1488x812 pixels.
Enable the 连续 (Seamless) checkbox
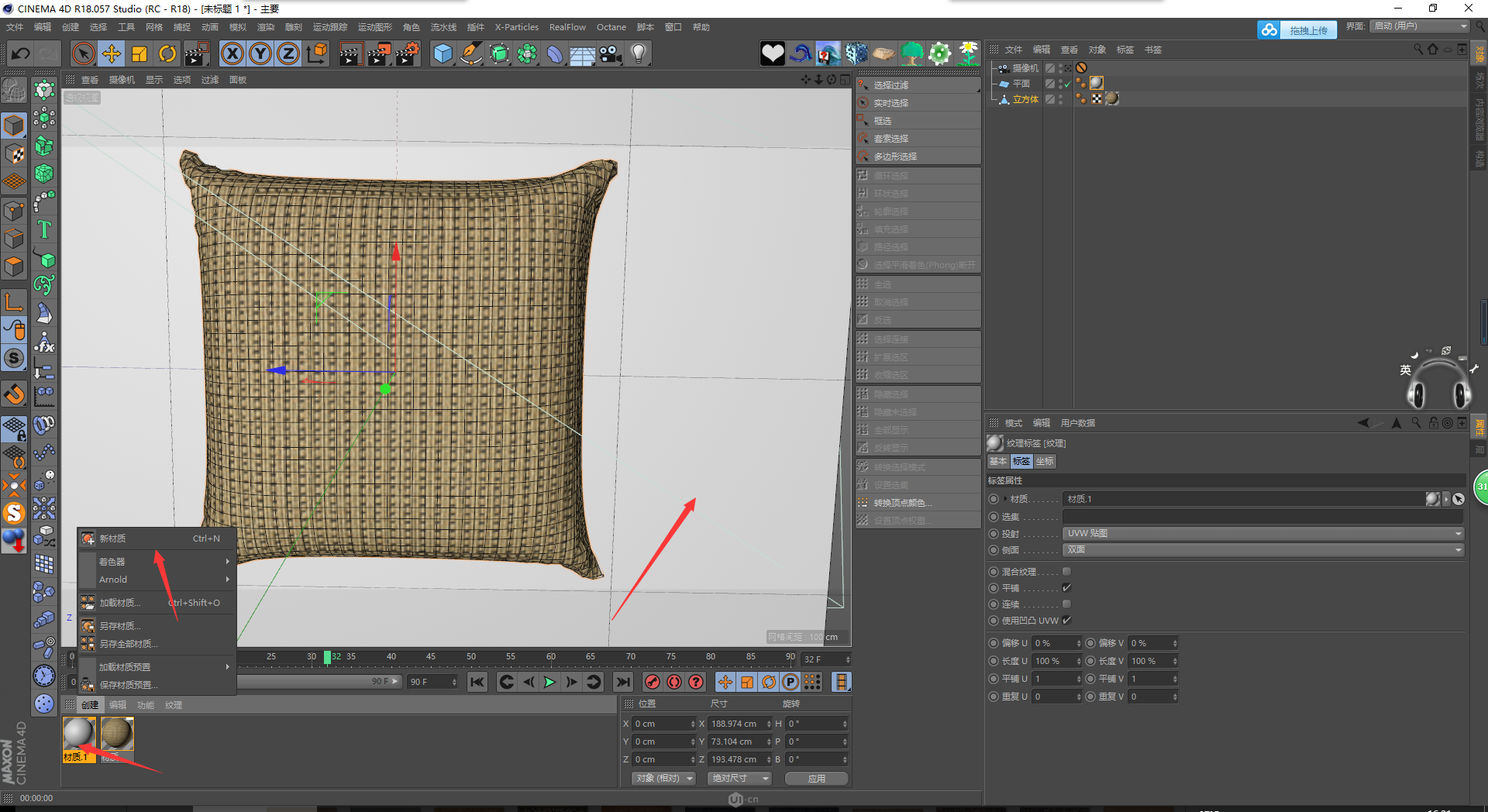pyautogui.click(x=1066, y=604)
